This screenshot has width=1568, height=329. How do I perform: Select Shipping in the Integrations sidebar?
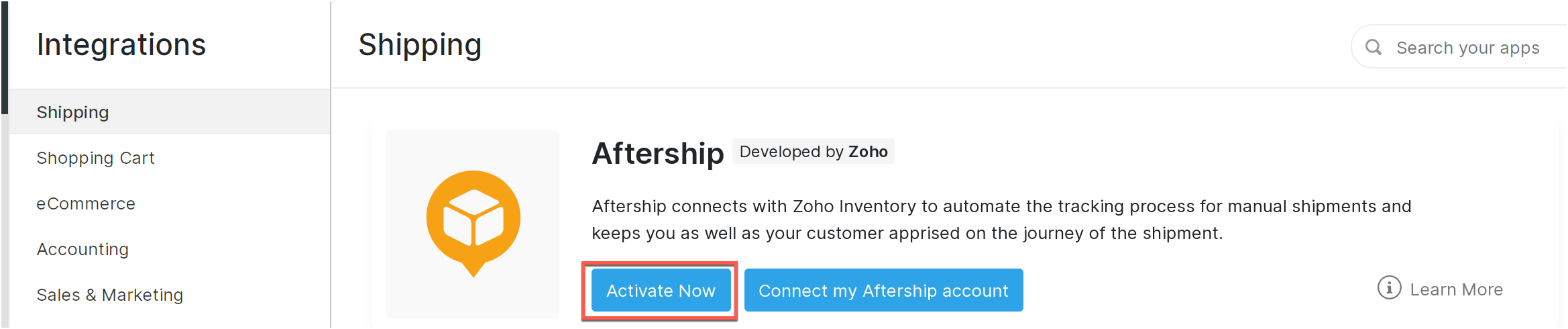pyautogui.click(x=72, y=112)
